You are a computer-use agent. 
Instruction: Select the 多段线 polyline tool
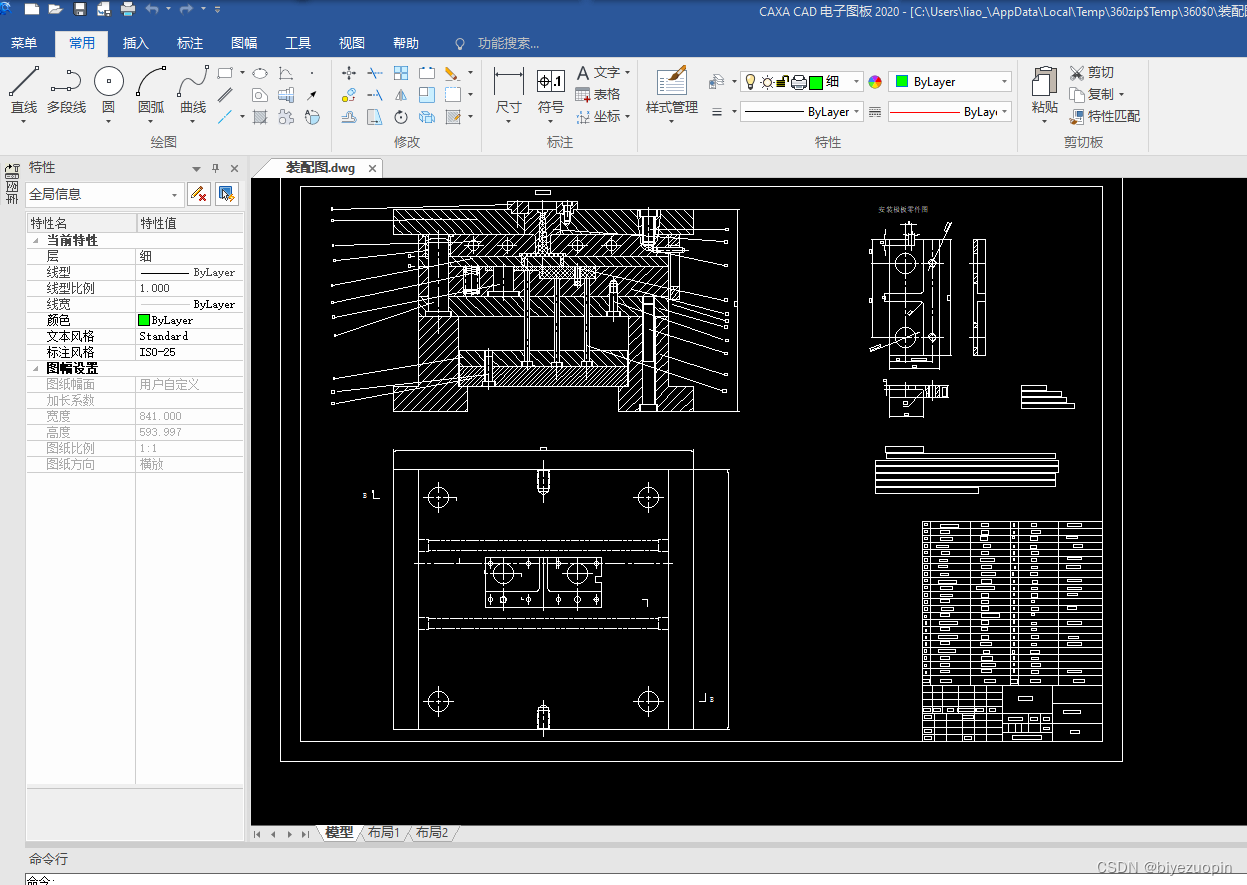(66, 92)
